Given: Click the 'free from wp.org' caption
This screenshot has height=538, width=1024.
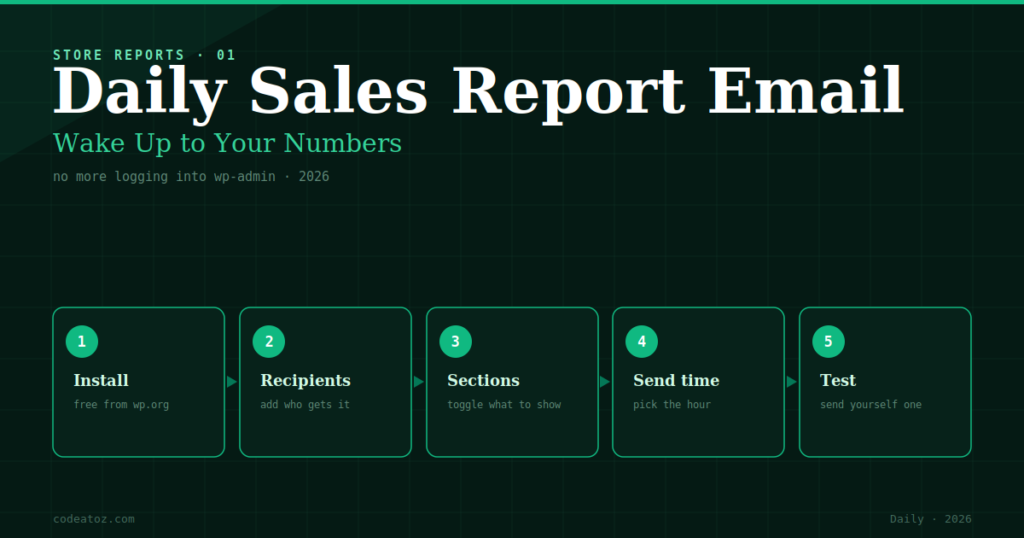Looking at the screenshot, I should coord(121,405).
